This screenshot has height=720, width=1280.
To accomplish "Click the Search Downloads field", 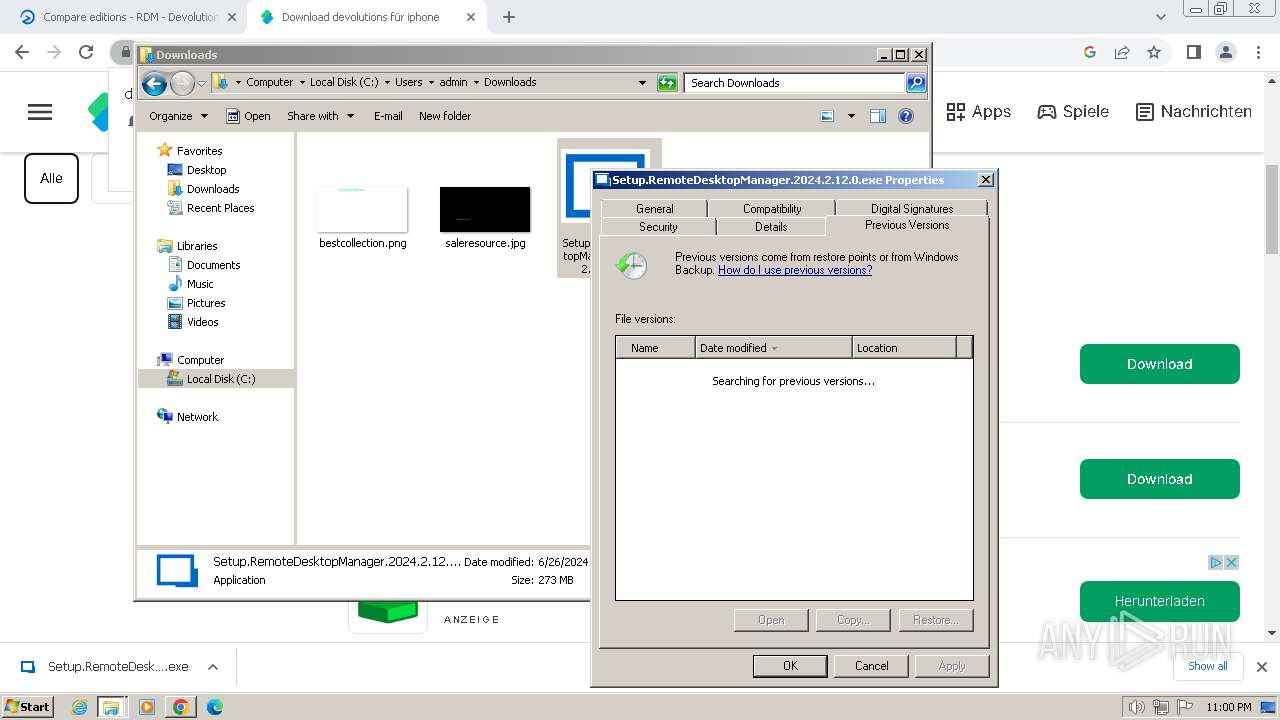I will tap(795, 83).
